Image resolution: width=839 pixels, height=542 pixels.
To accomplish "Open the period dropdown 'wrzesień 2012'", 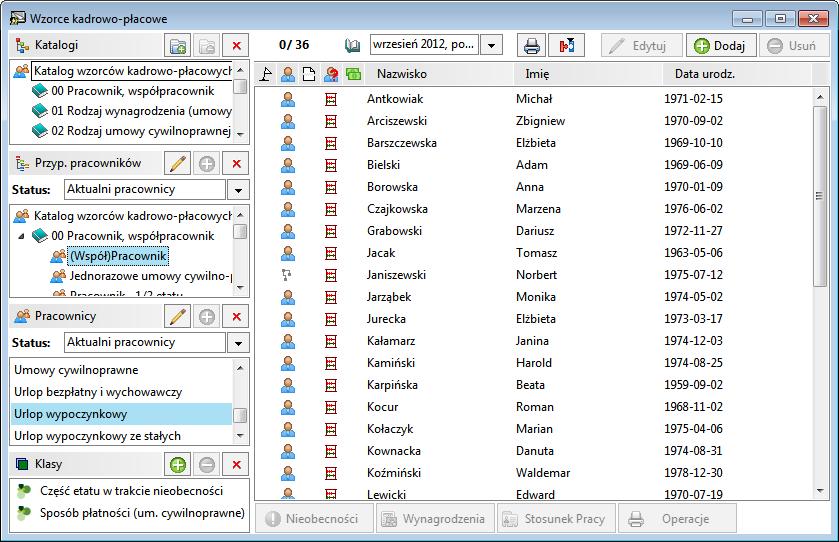I will [491, 45].
